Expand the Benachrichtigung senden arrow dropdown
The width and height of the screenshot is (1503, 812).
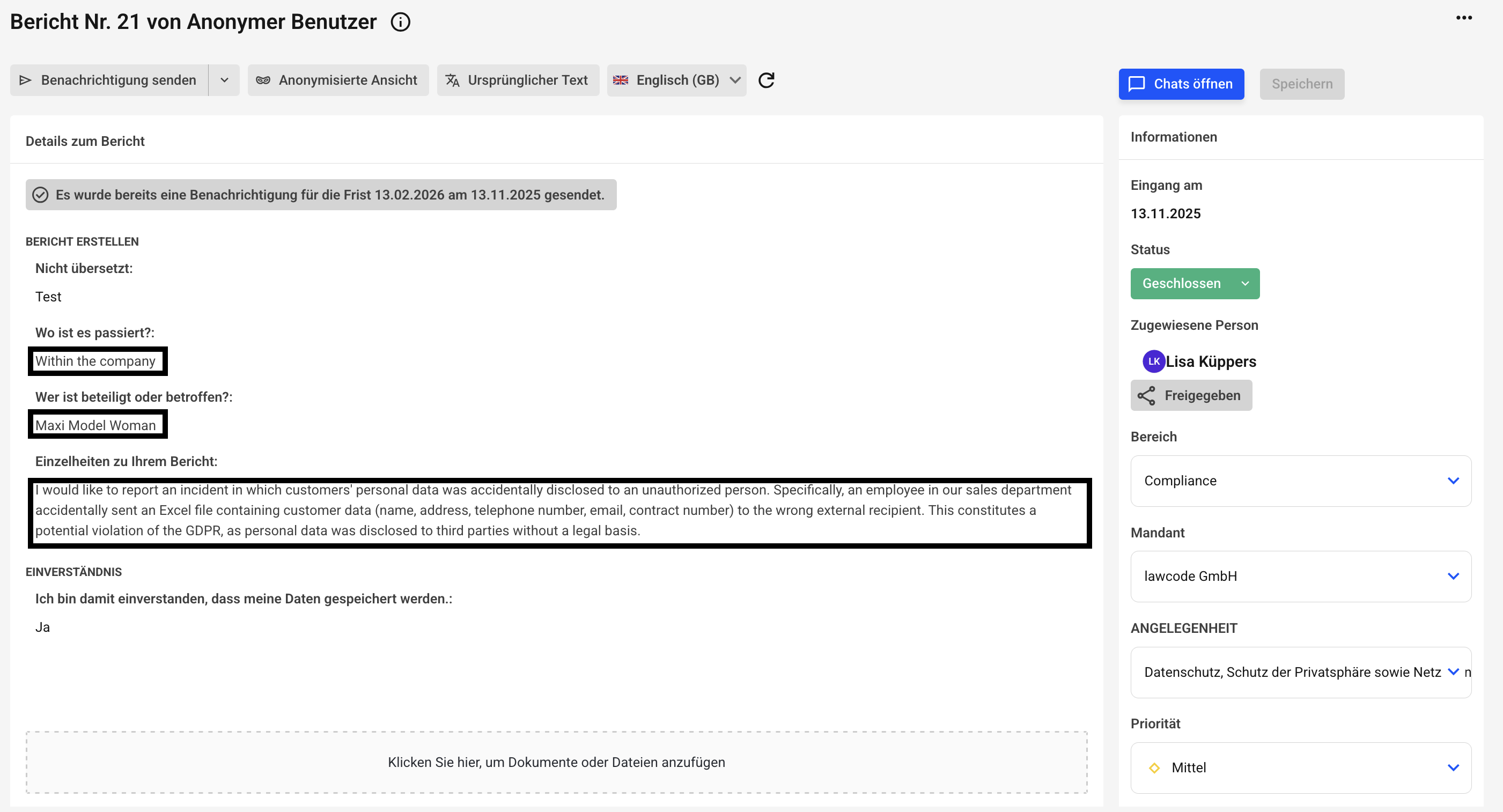point(224,80)
